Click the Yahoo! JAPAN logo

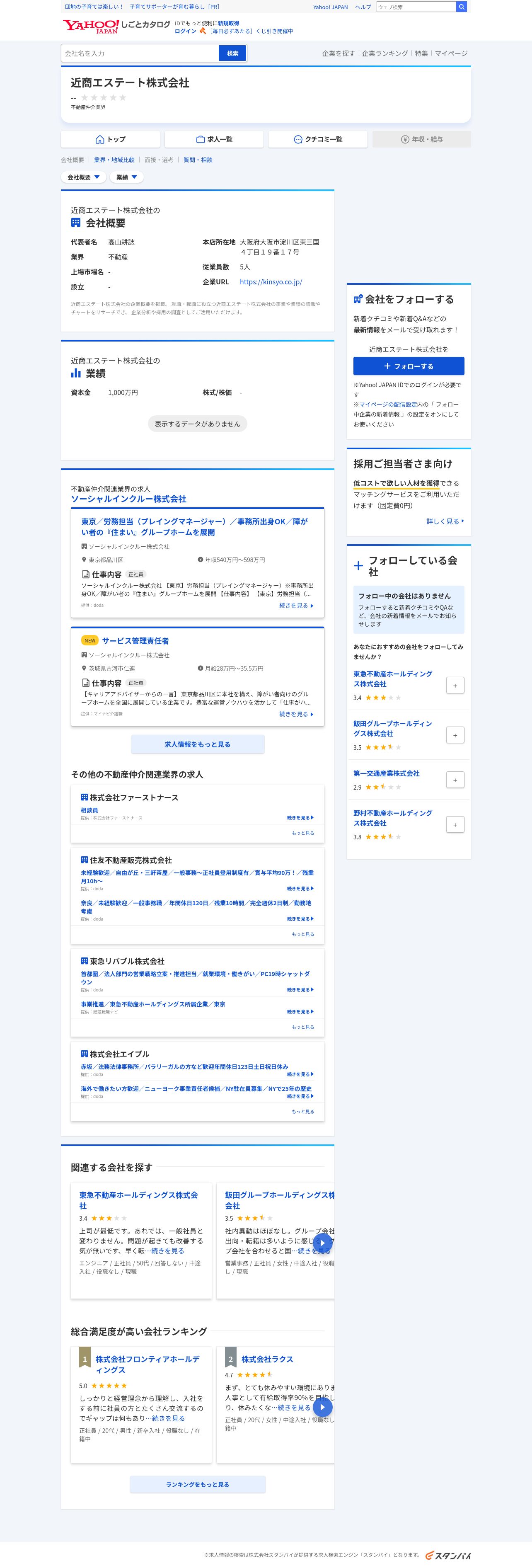coord(91,26)
